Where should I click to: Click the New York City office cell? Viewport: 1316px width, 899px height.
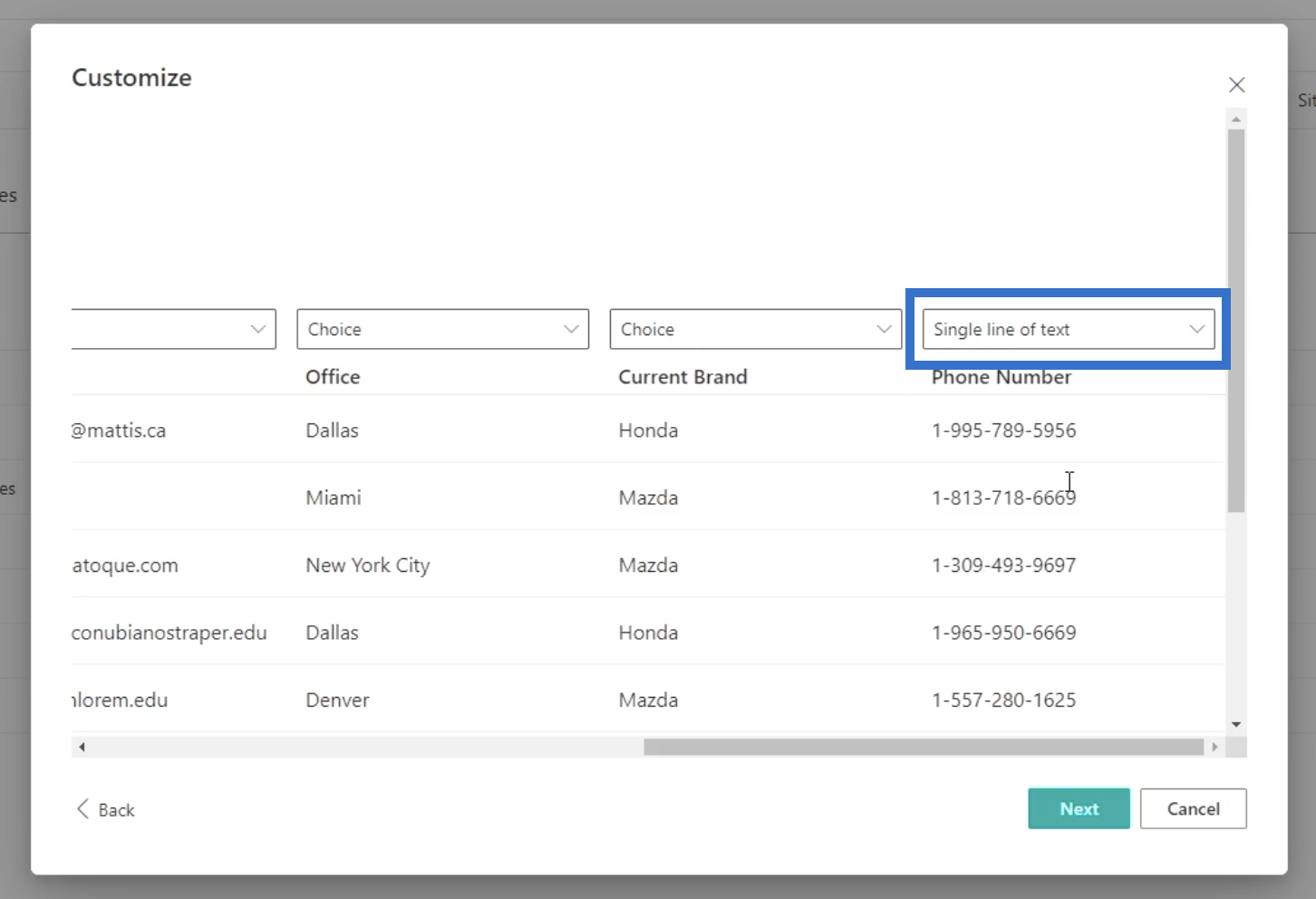click(x=368, y=565)
